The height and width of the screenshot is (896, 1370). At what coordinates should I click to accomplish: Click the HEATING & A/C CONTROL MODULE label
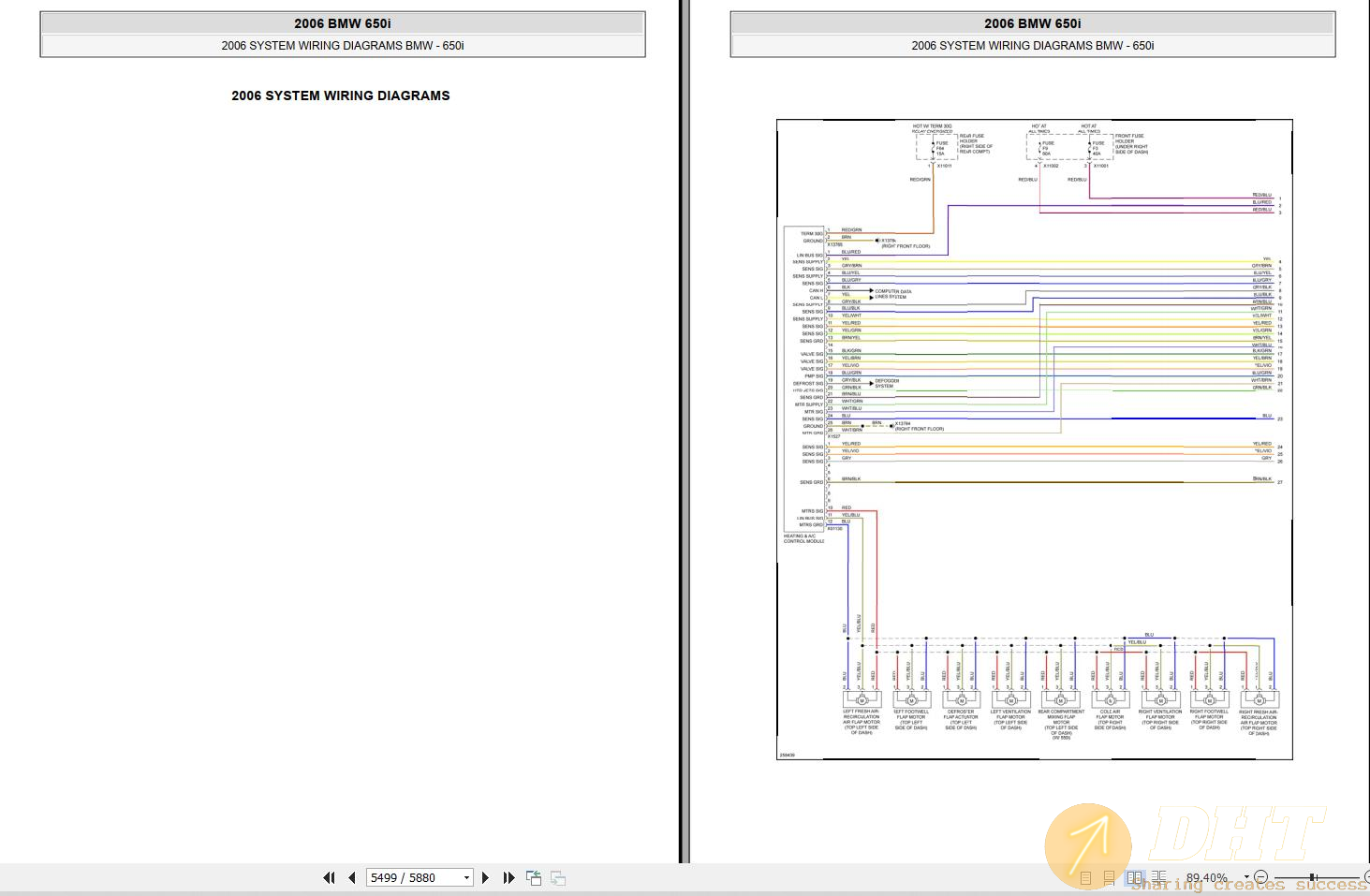pos(803,538)
